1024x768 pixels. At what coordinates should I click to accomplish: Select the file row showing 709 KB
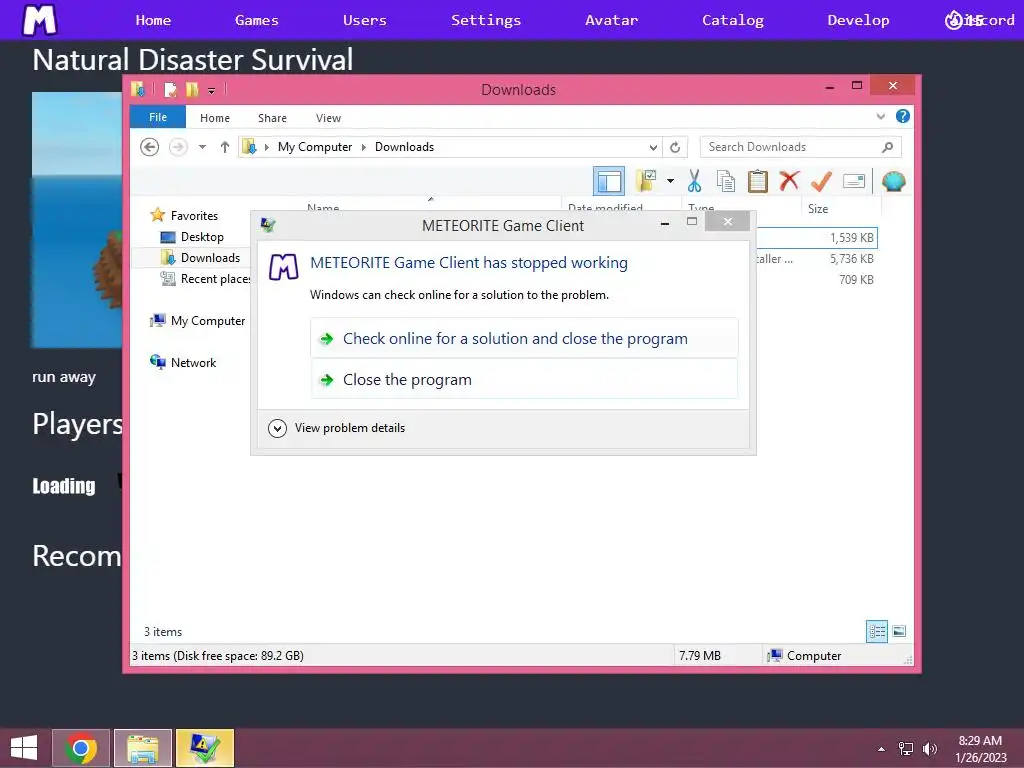pos(816,280)
